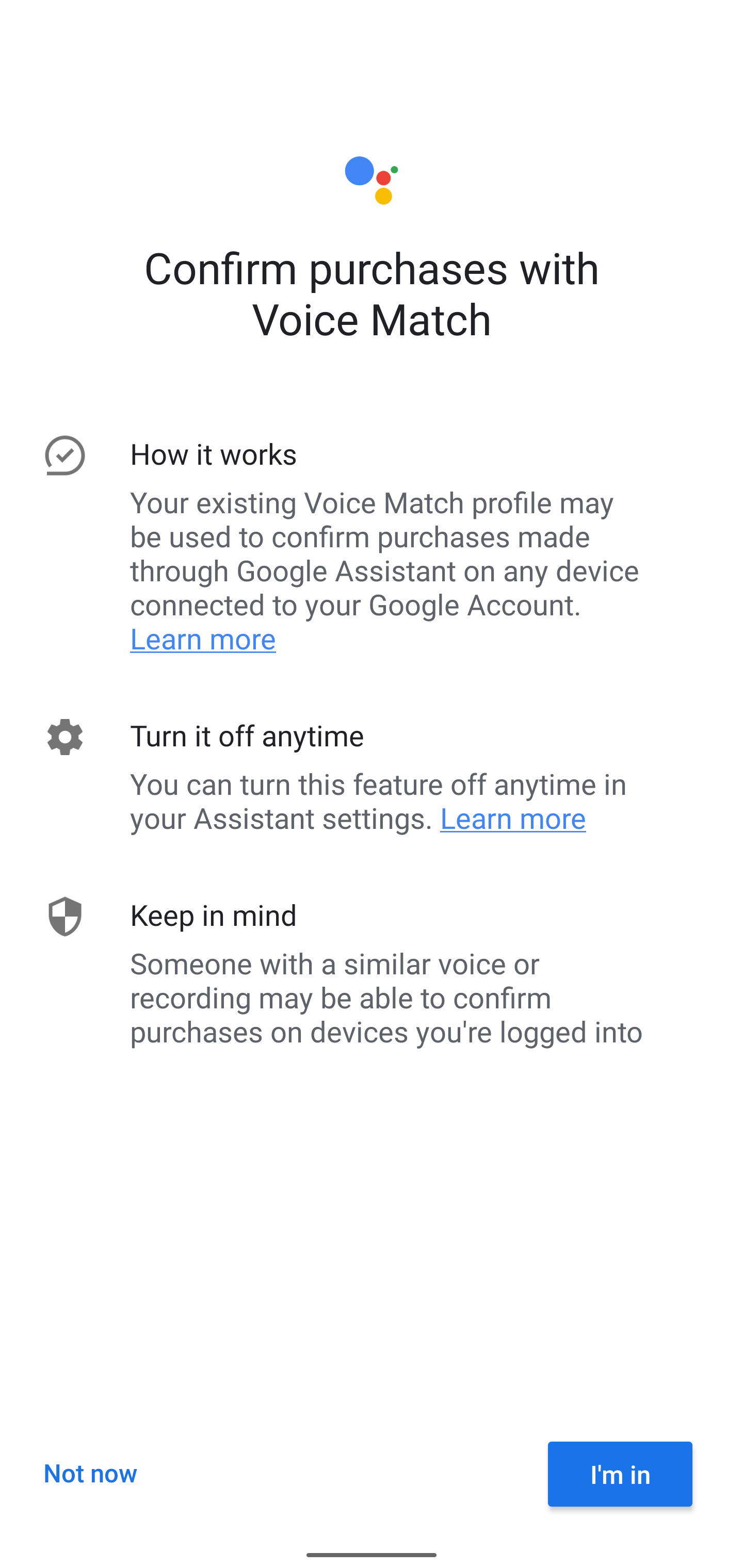This screenshot has height=1568, width=743.
Task: Tap the "Confirm purchases with" title line
Action: (x=372, y=269)
